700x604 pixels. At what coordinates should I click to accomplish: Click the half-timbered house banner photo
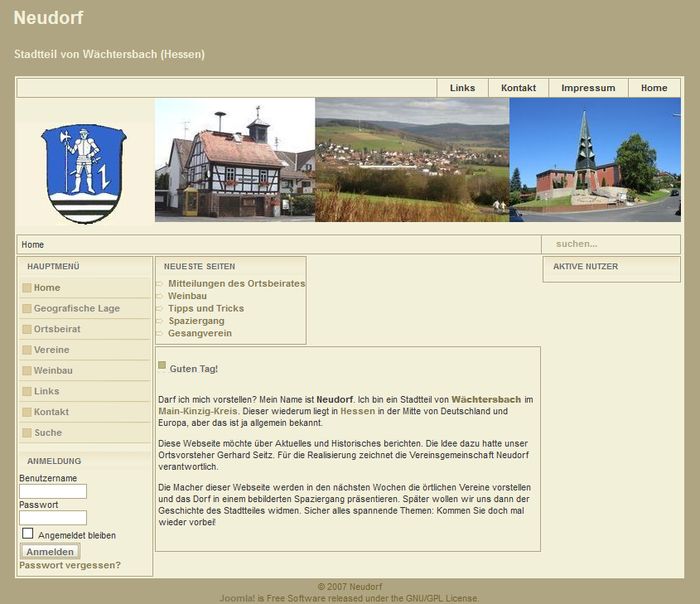click(x=235, y=160)
